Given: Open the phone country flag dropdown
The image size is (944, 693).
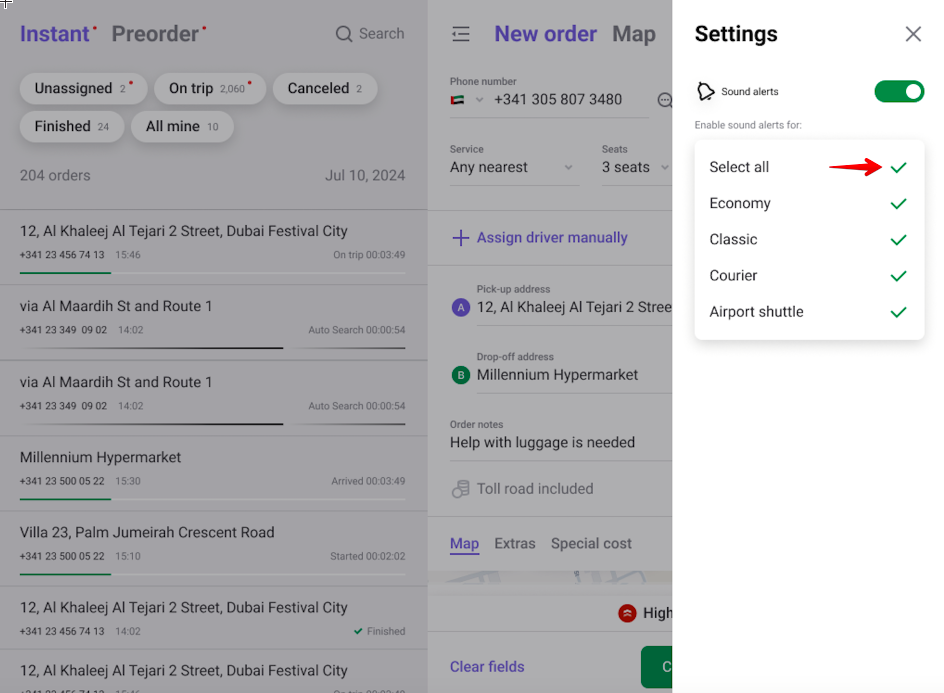Looking at the screenshot, I should pos(467,100).
